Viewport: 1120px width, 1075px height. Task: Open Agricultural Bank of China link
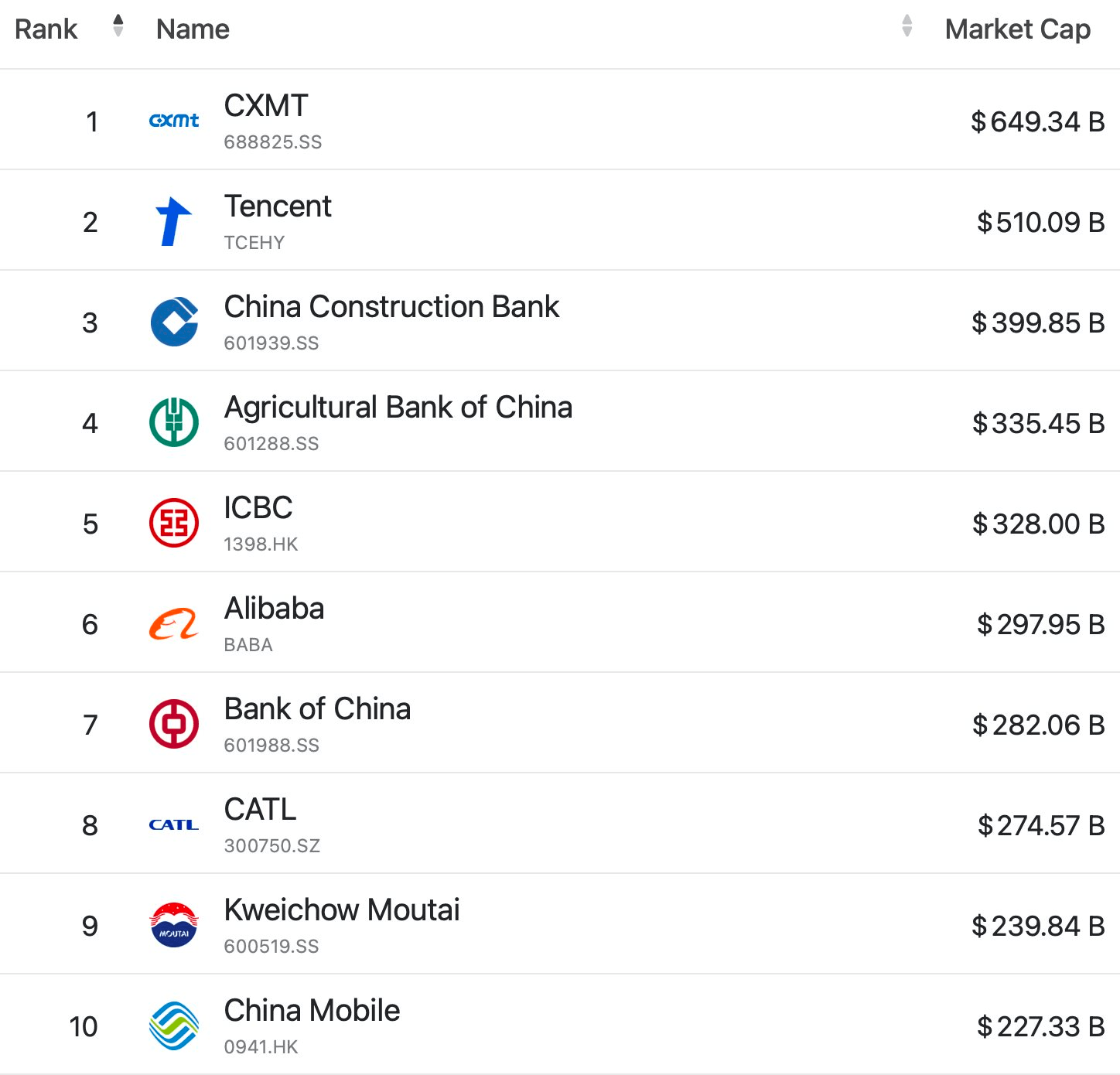pos(398,408)
